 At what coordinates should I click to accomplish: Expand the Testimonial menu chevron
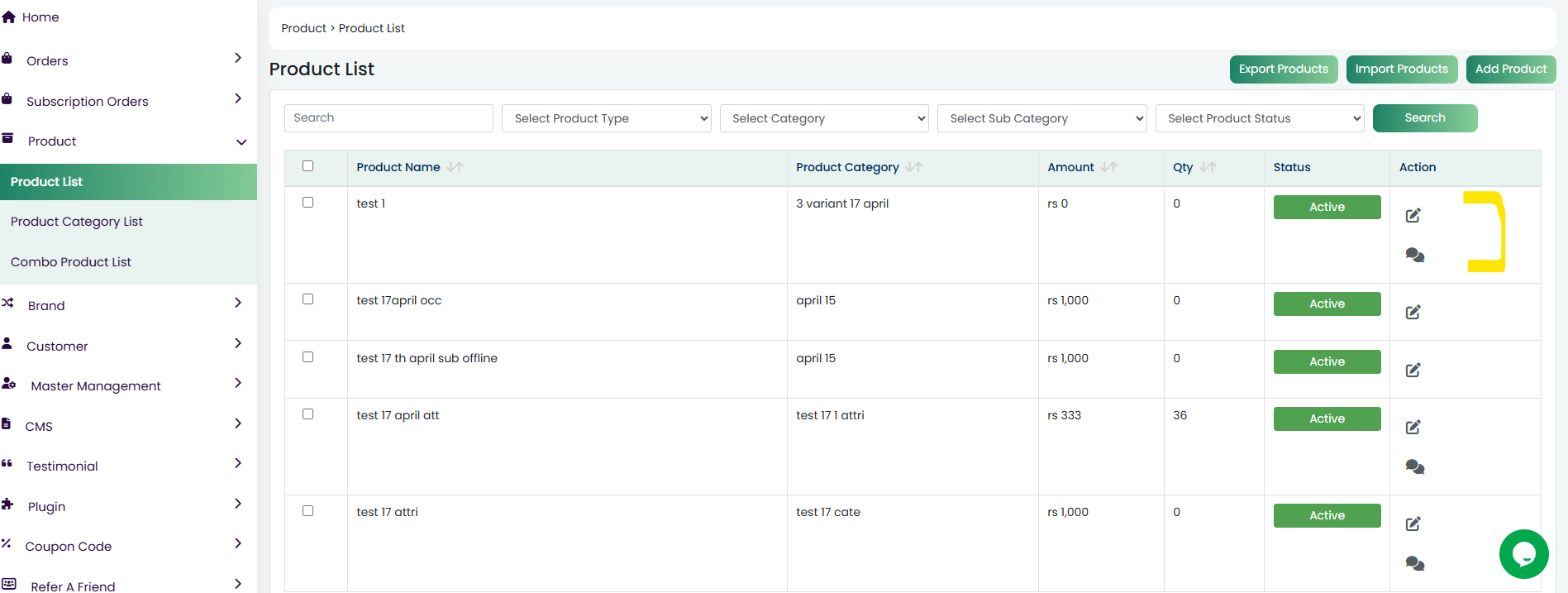pyautogui.click(x=238, y=463)
